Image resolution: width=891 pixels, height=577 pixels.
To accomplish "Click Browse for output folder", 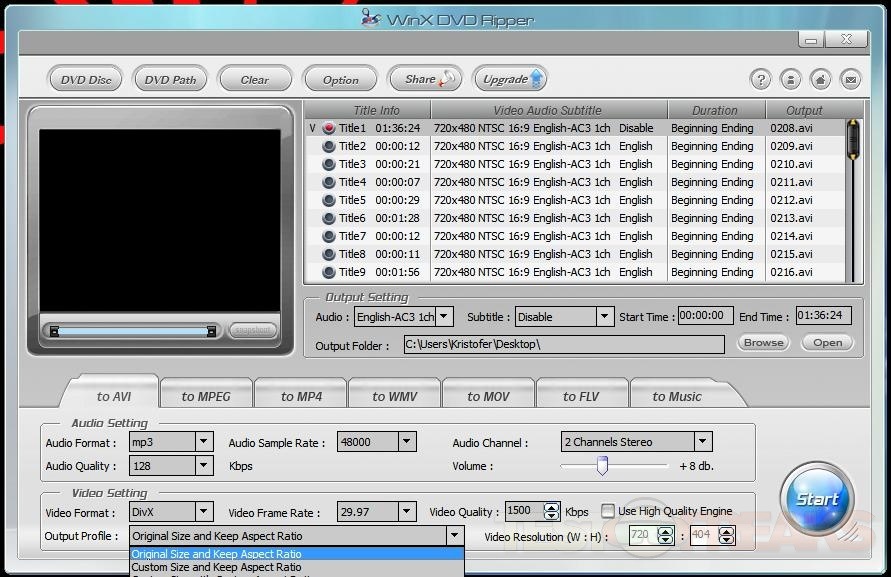I will [x=763, y=342].
